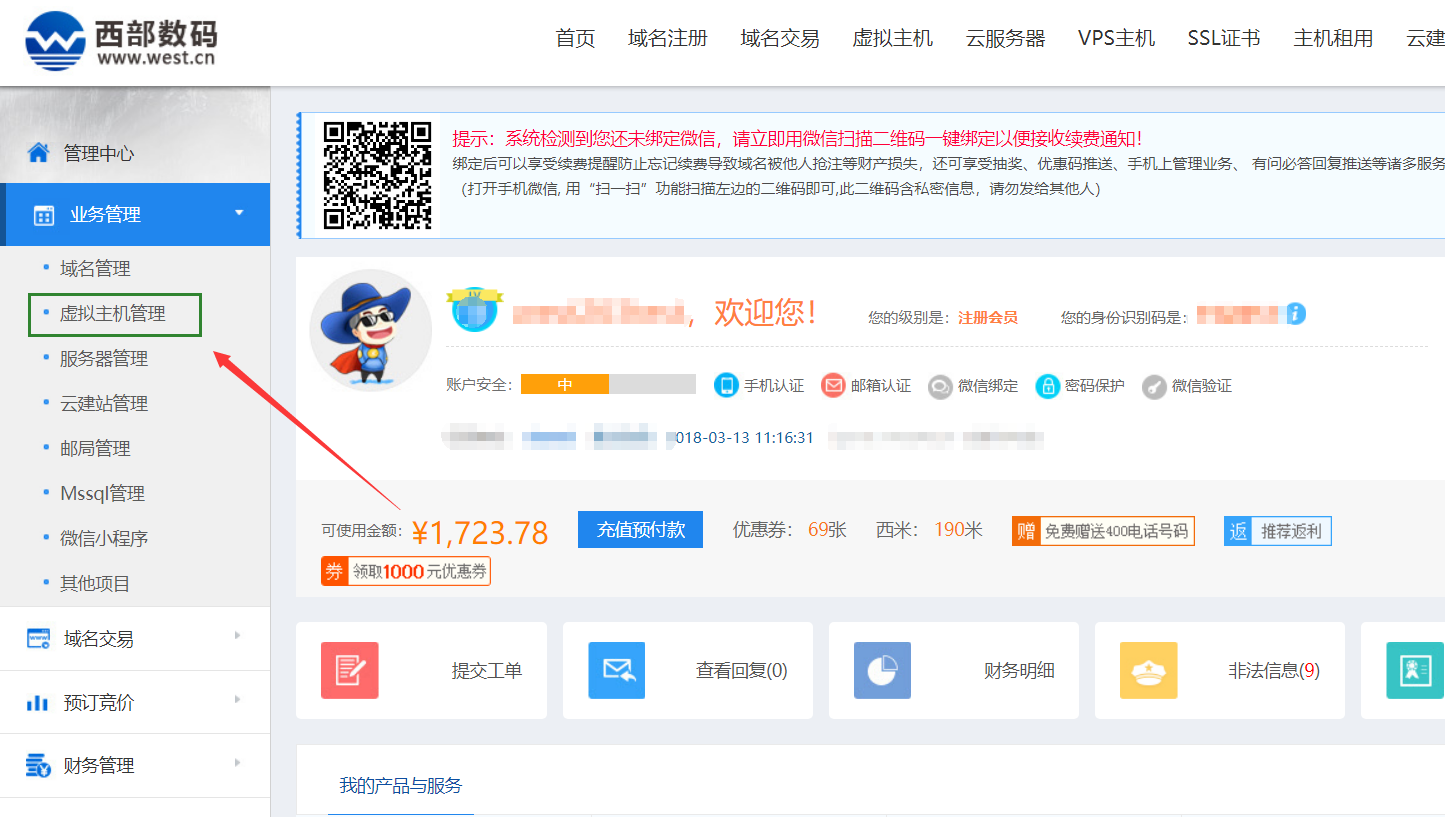Open the financial details pie chart icon
Viewport: 1445px width, 817px height.
tap(882, 670)
